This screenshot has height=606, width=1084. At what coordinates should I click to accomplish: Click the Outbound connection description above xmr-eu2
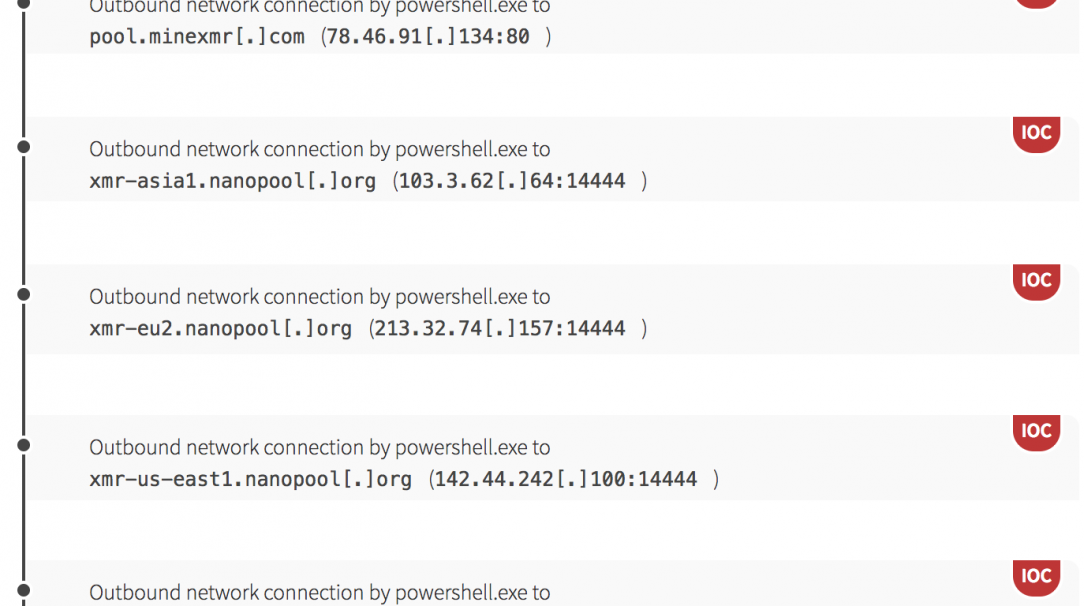[320, 297]
